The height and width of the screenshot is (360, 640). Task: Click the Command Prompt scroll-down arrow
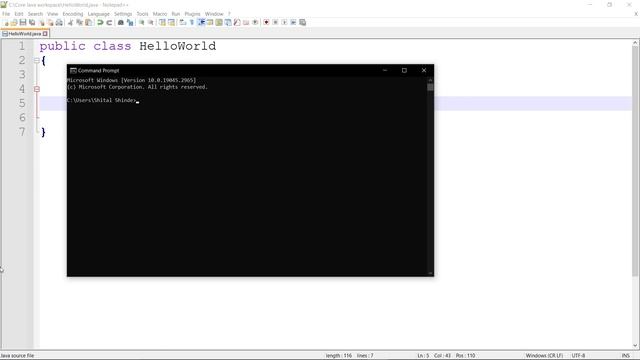tap(430, 273)
